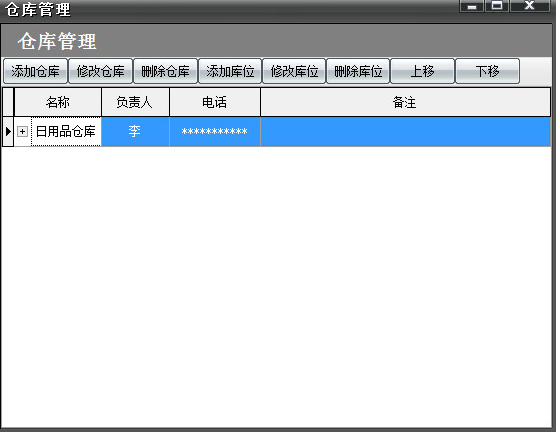Select the 李 manager cell
This screenshot has height=432, width=556.
pyautogui.click(x=135, y=132)
